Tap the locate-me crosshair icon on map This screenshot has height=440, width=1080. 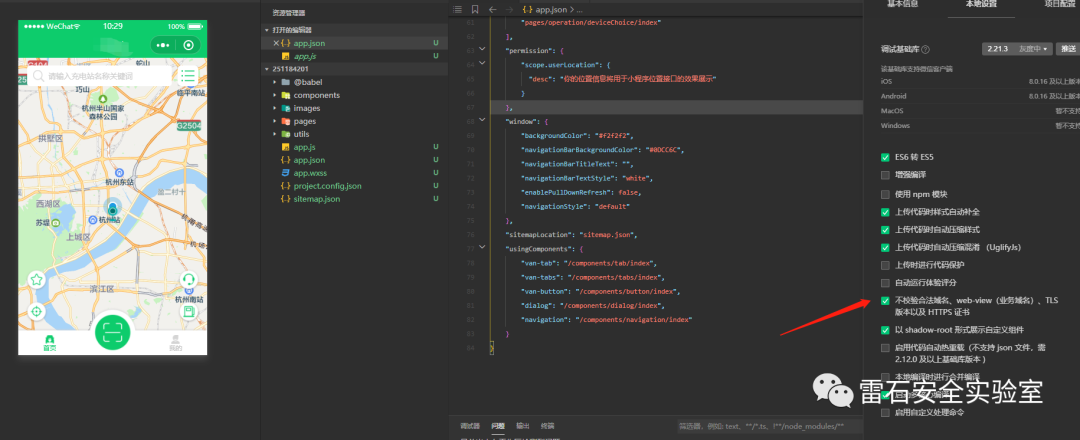point(37,312)
